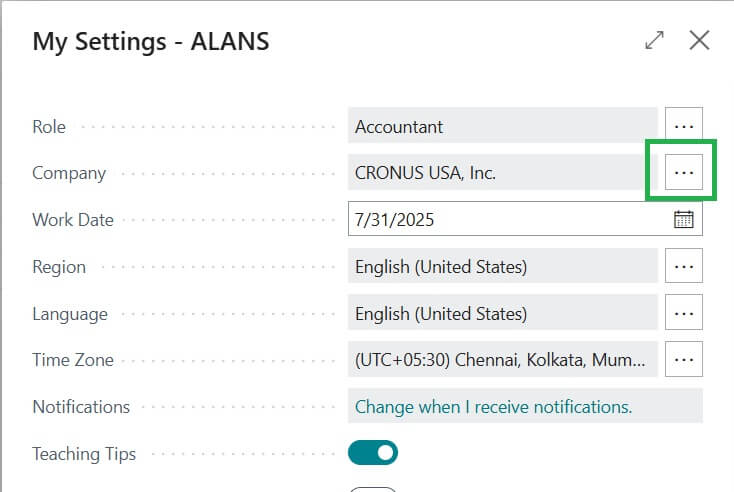Select the Language field showing English (United States)
This screenshot has height=492, width=734.
click(x=502, y=314)
